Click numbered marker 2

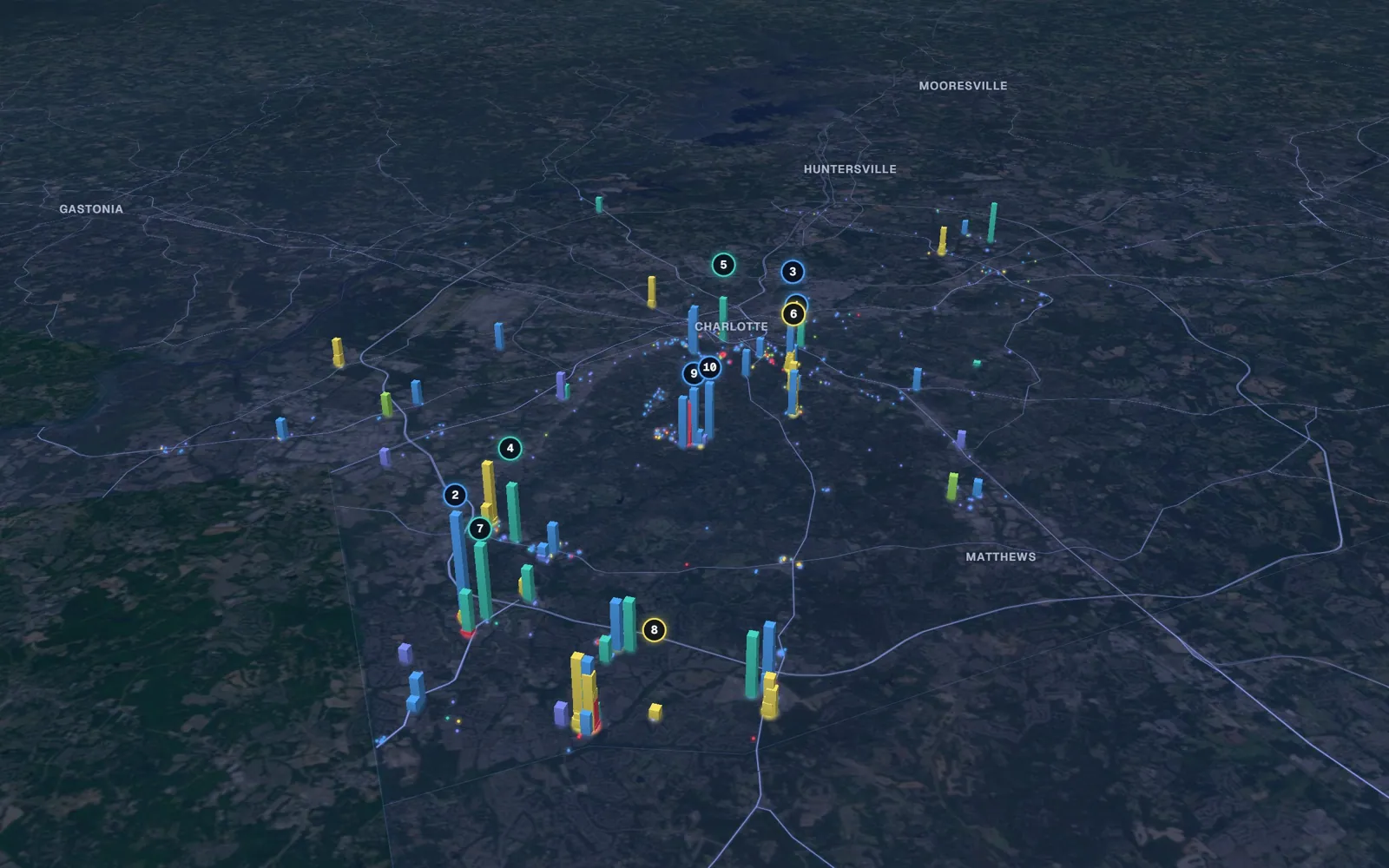(x=455, y=495)
